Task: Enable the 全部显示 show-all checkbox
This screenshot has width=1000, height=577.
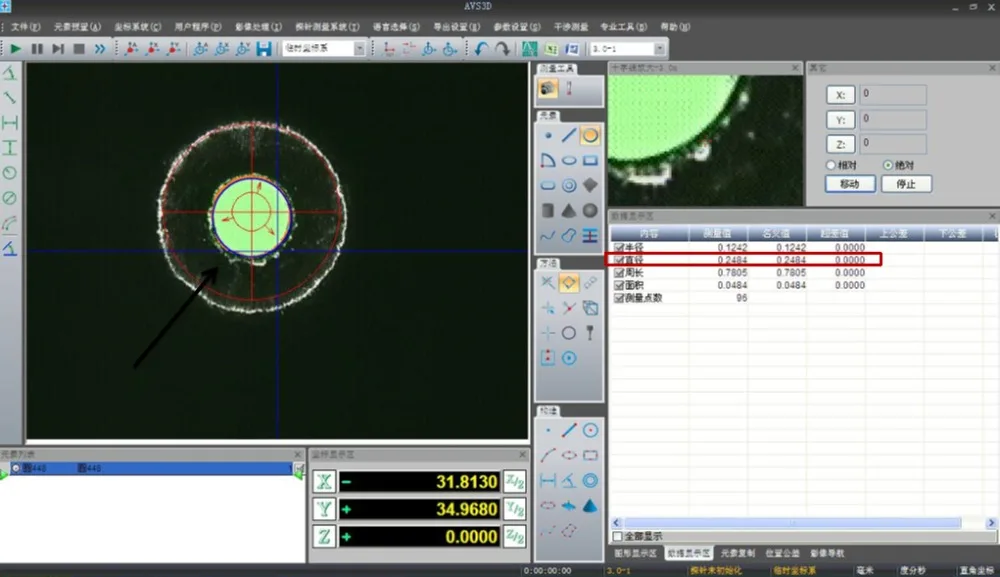Action: [x=617, y=536]
